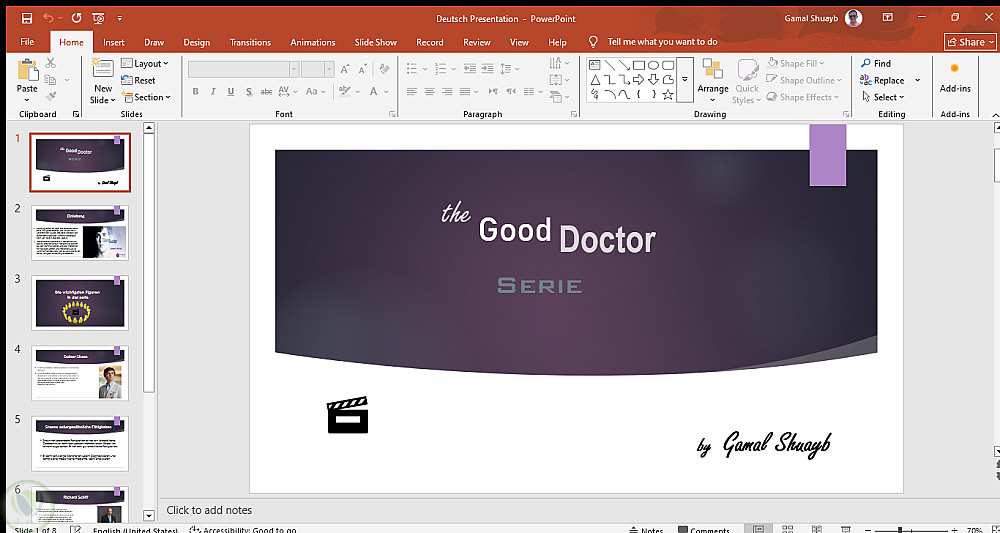The height and width of the screenshot is (533, 1000).
Task: Select the Oval shape in gallery
Action: pos(653,65)
